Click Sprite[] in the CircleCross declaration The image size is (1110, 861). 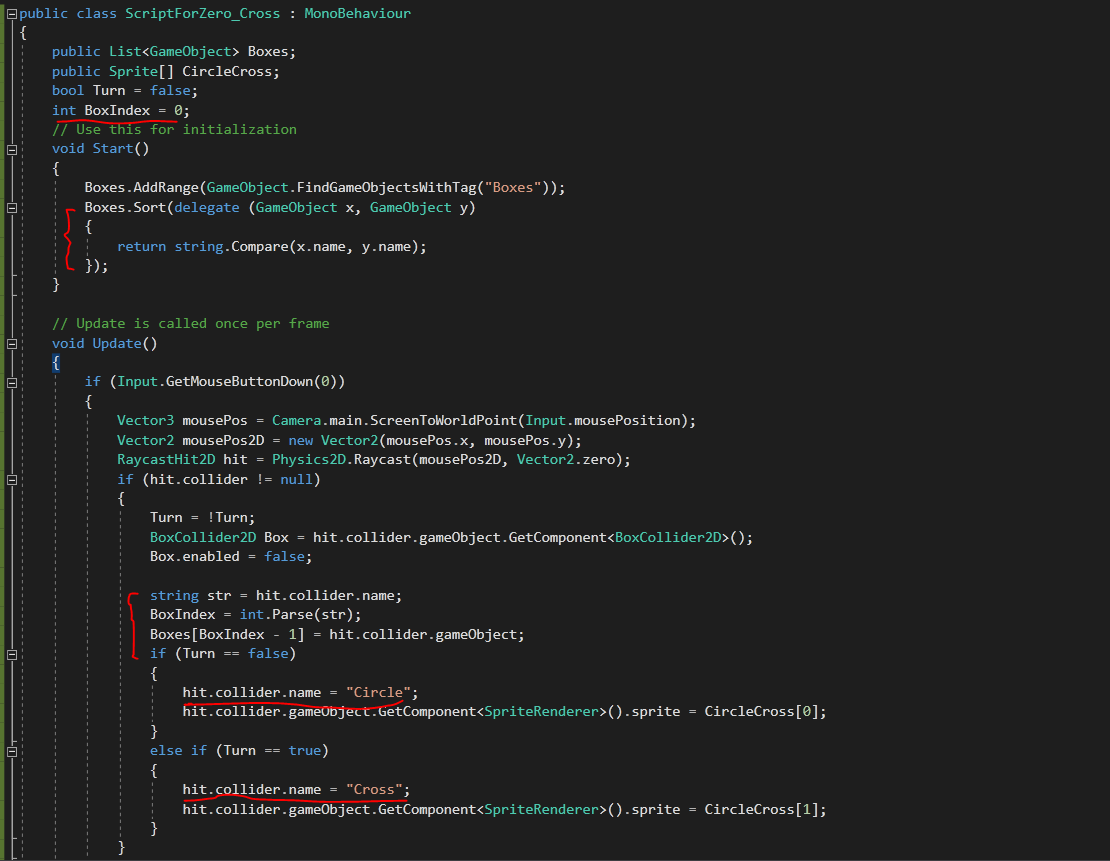click(142, 72)
